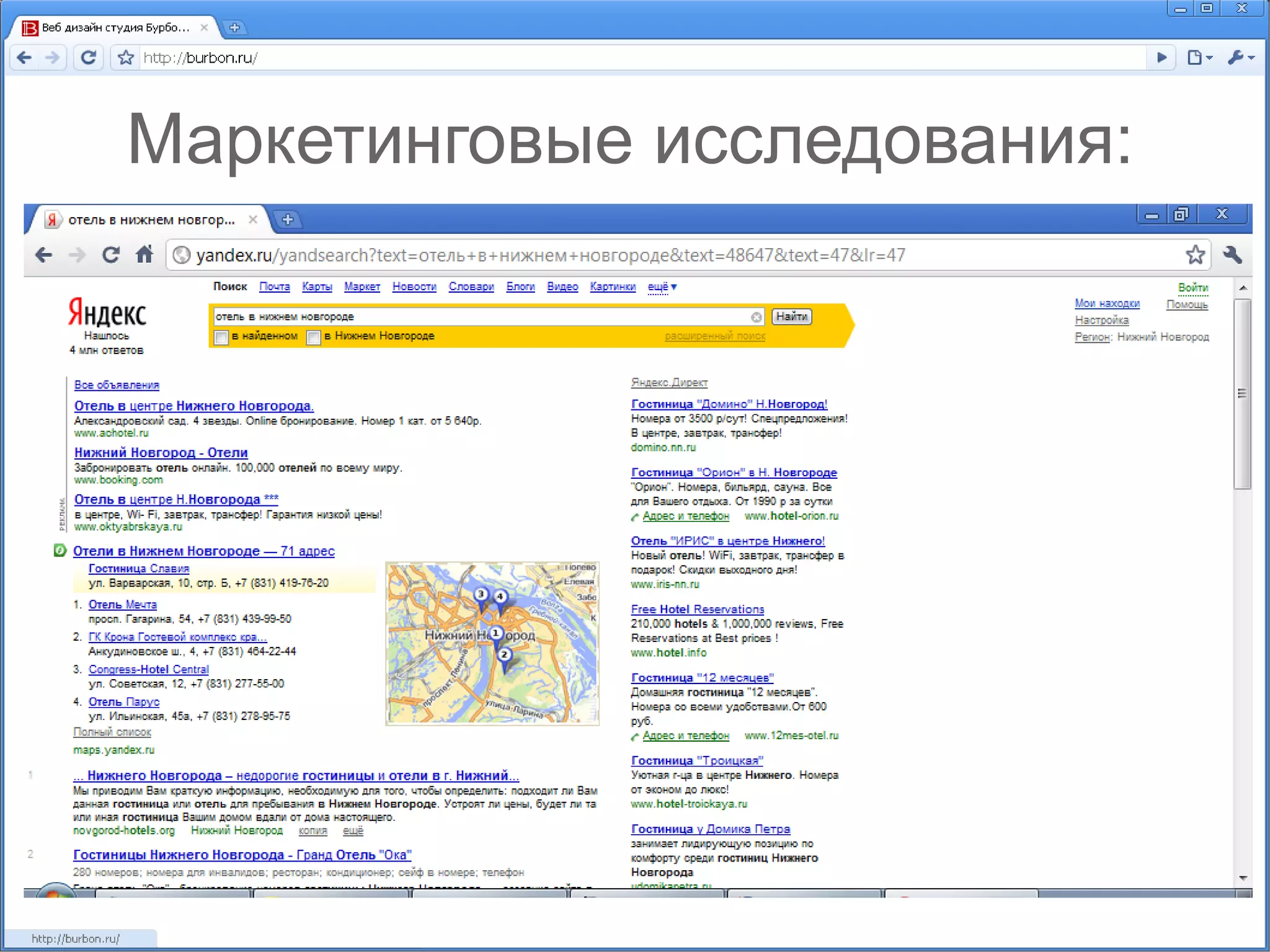Viewport: 1270px width, 952px height.
Task: Click the green icon beside Отели в Нижнем Новгороде
Action: tap(60, 550)
